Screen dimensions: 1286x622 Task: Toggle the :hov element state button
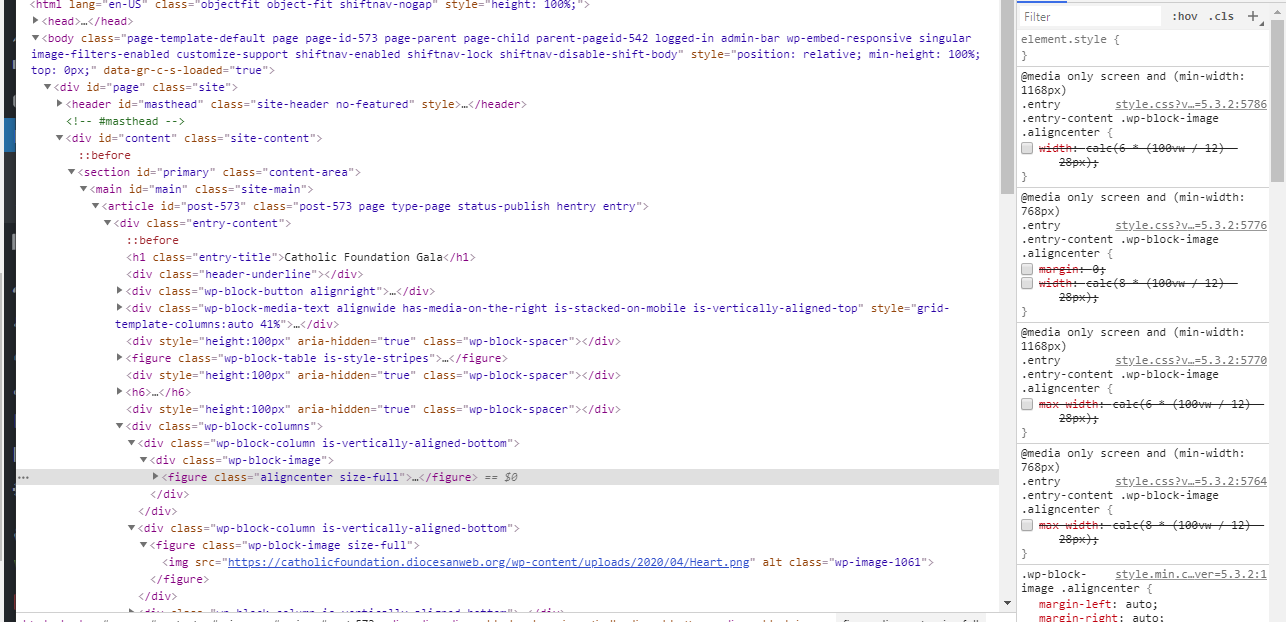1185,17
